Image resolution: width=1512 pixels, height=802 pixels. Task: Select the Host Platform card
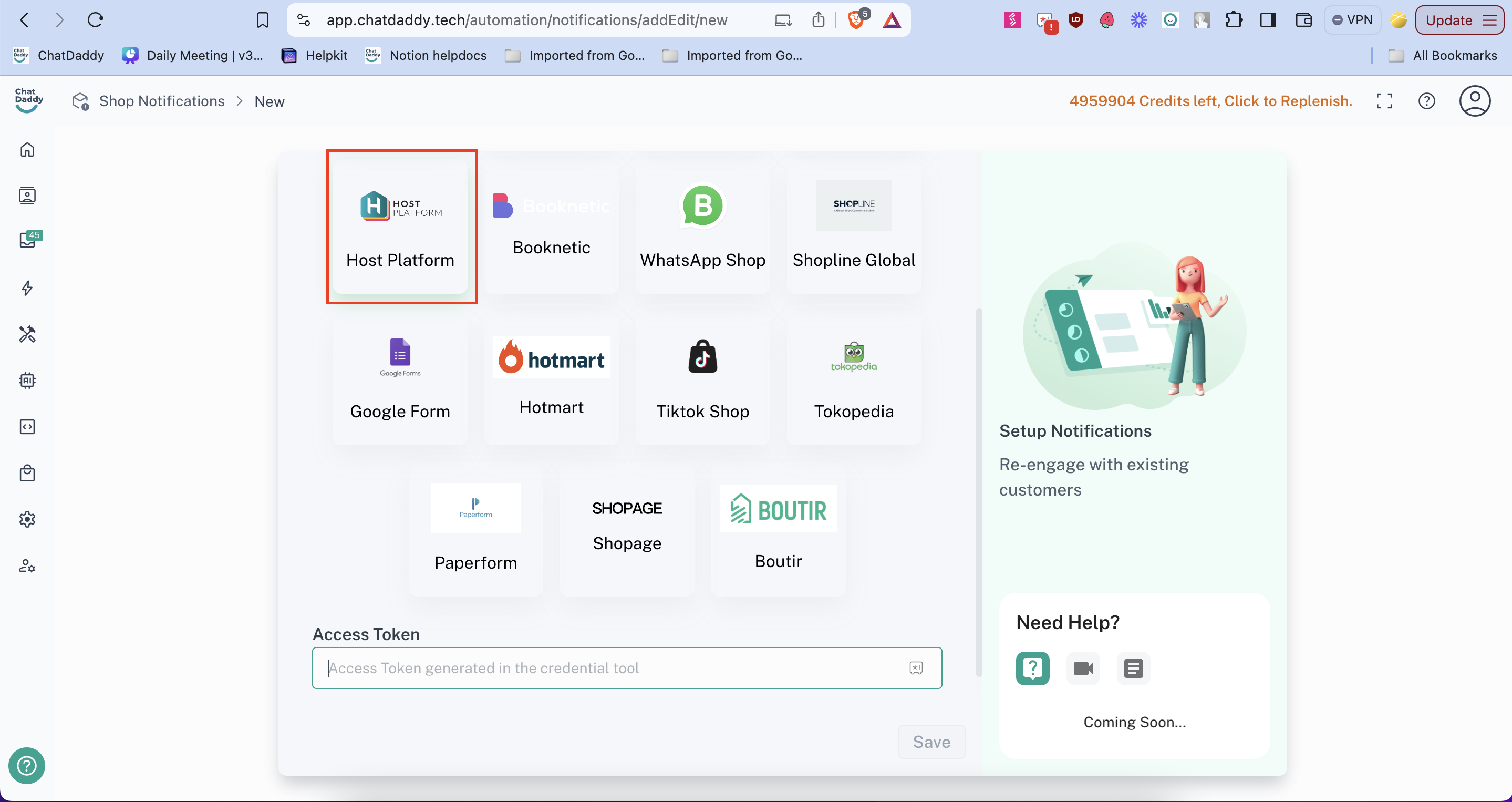[x=400, y=227]
